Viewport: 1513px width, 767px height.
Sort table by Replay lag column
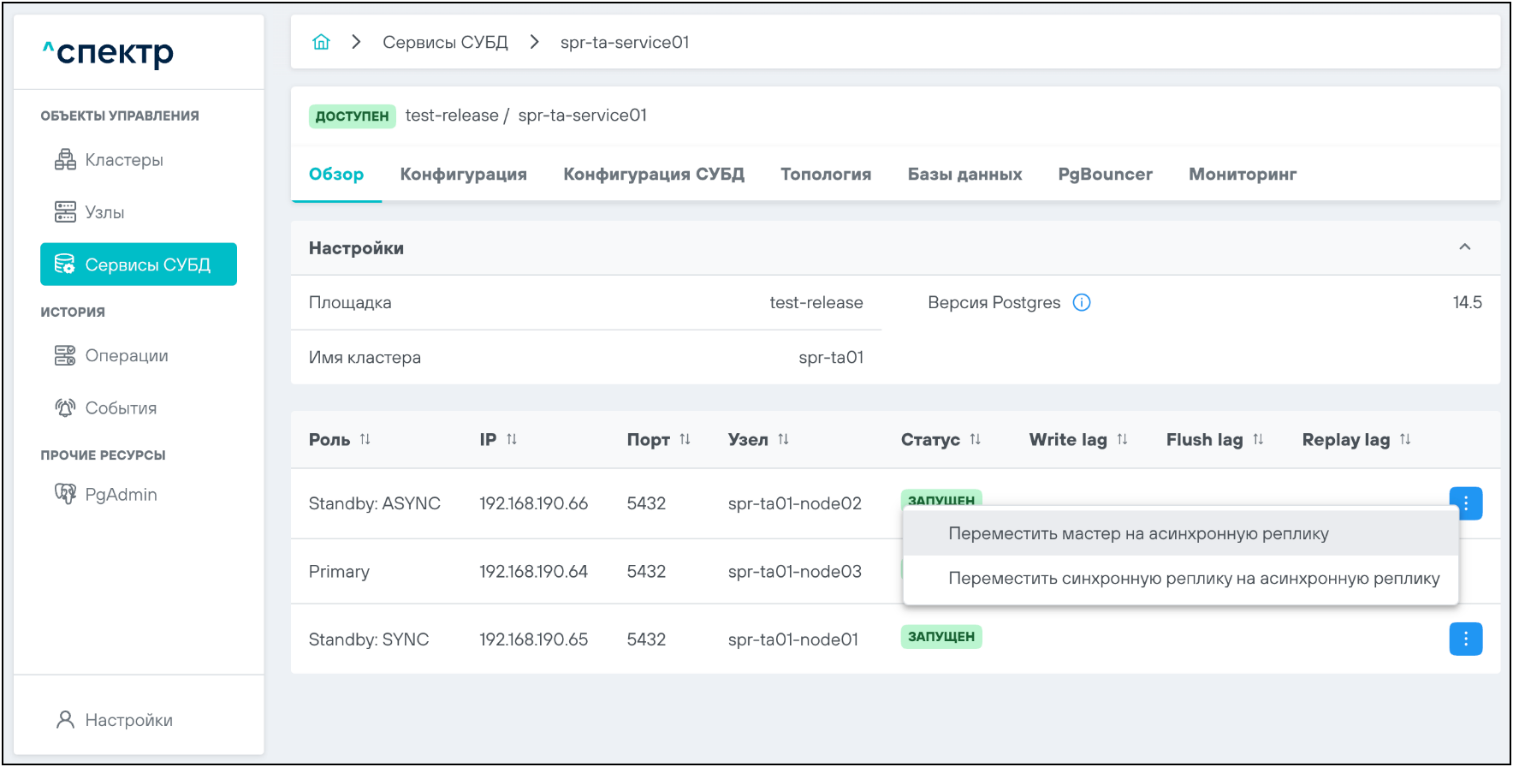click(x=1405, y=440)
